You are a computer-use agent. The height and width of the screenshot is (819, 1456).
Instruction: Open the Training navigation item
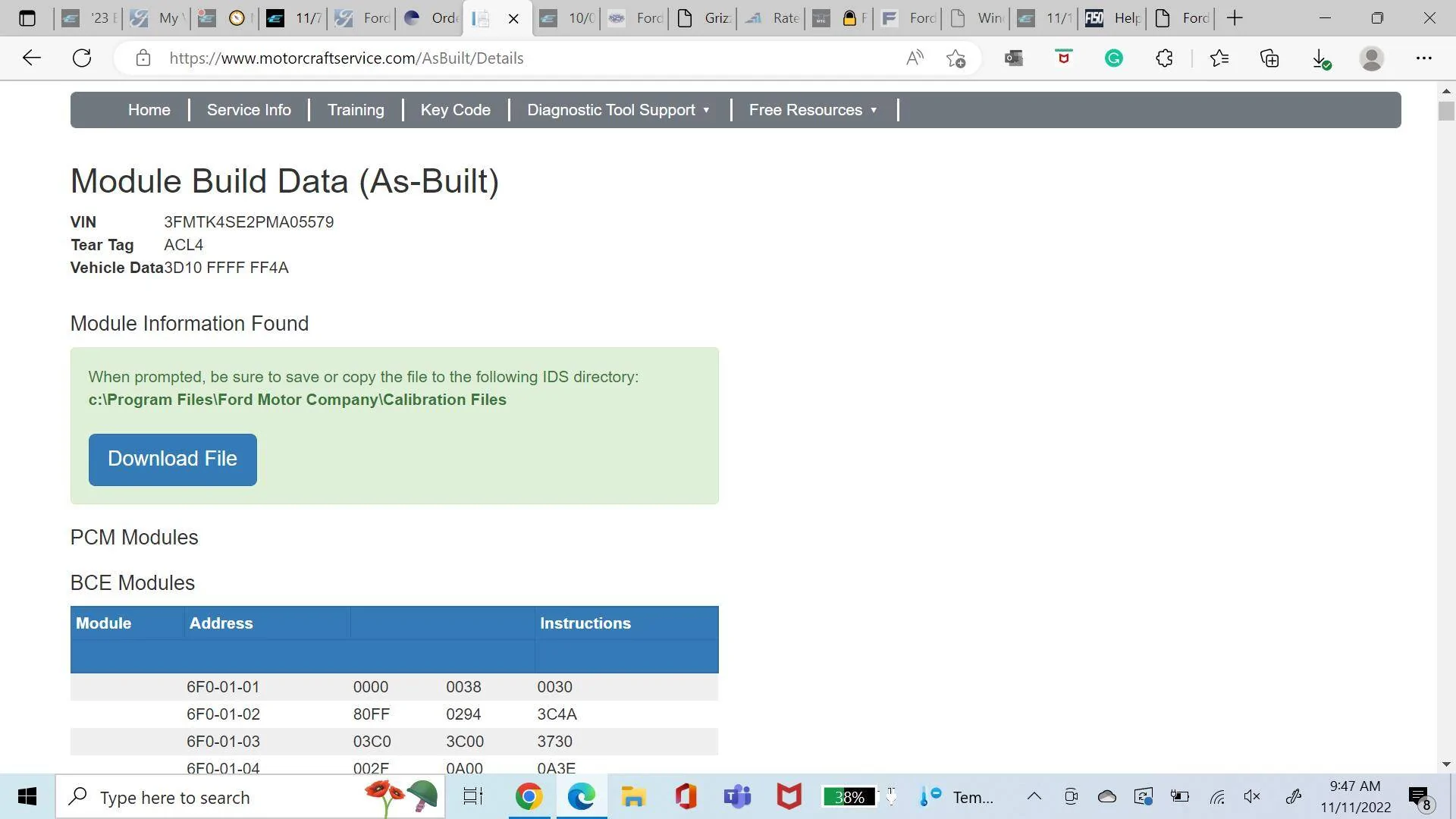tap(356, 110)
